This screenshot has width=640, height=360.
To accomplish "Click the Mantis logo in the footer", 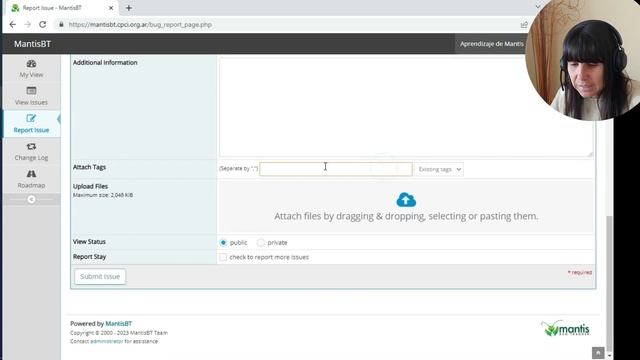I will [x=565, y=328].
